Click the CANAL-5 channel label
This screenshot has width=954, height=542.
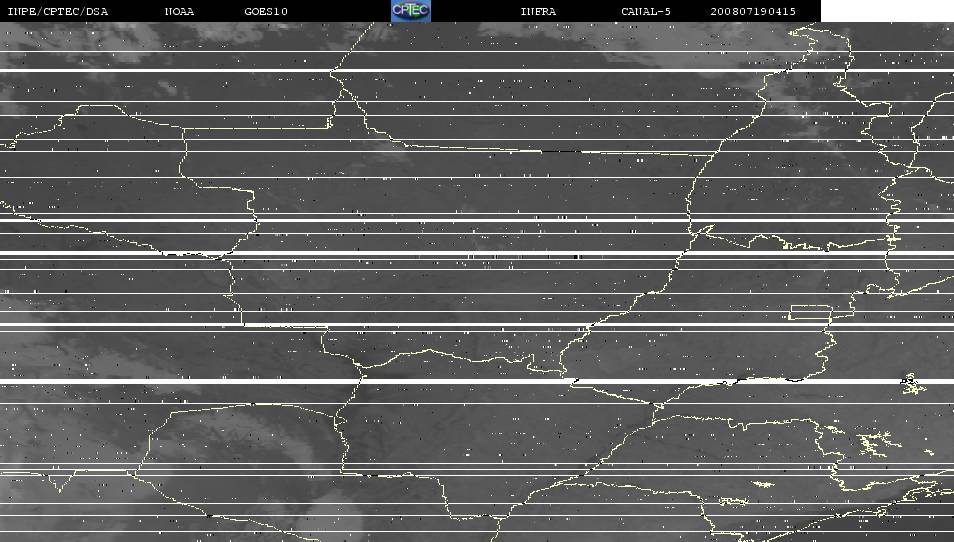(646, 12)
